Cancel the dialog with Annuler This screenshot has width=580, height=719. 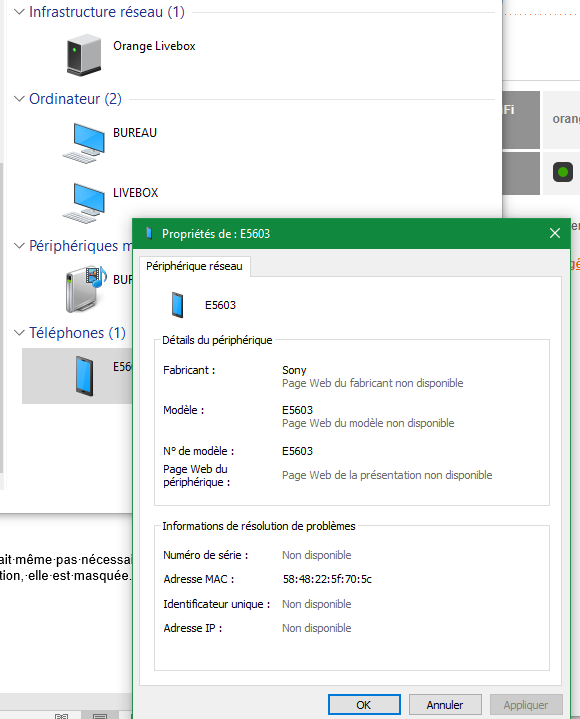[x=445, y=705]
